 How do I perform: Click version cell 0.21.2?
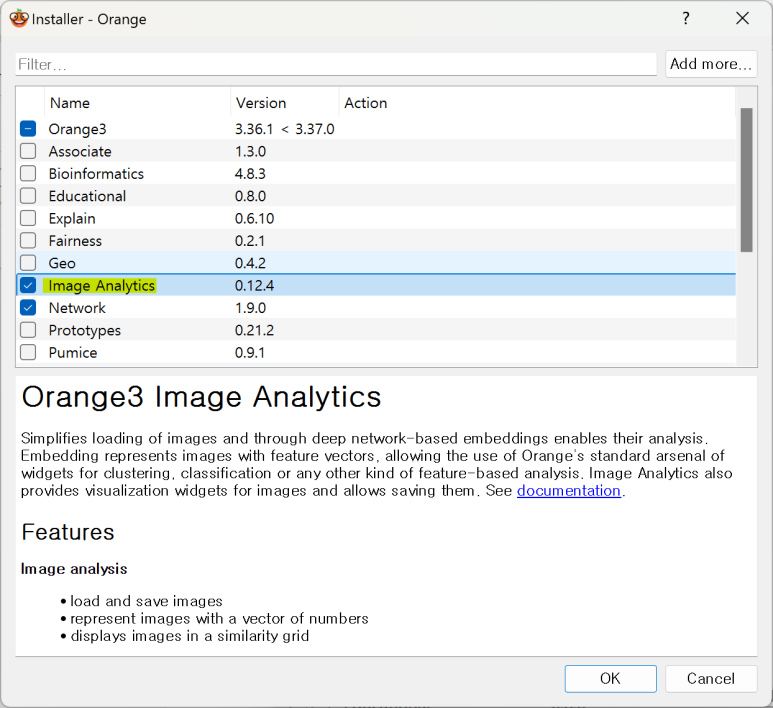[254, 330]
